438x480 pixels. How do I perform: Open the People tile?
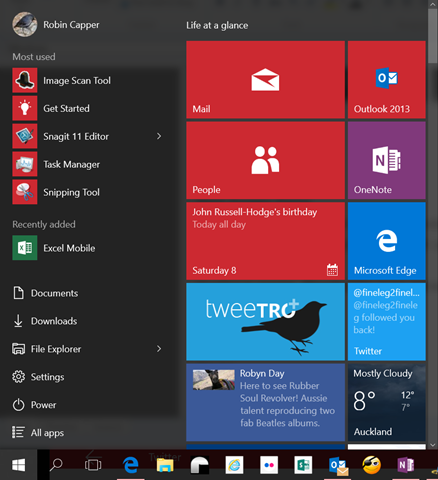(x=265, y=160)
